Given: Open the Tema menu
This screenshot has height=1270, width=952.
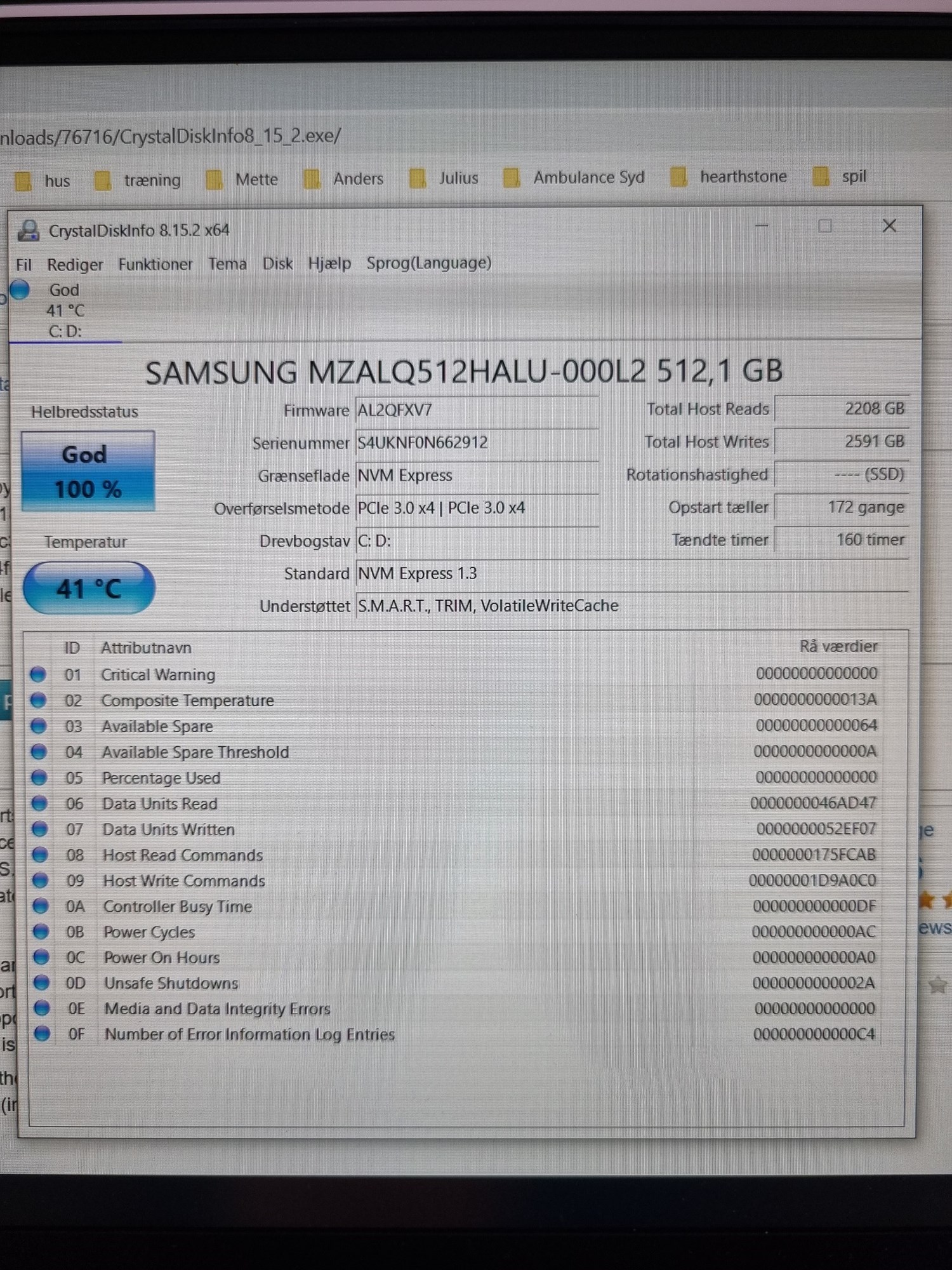Looking at the screenshot, I should [227, 264].
